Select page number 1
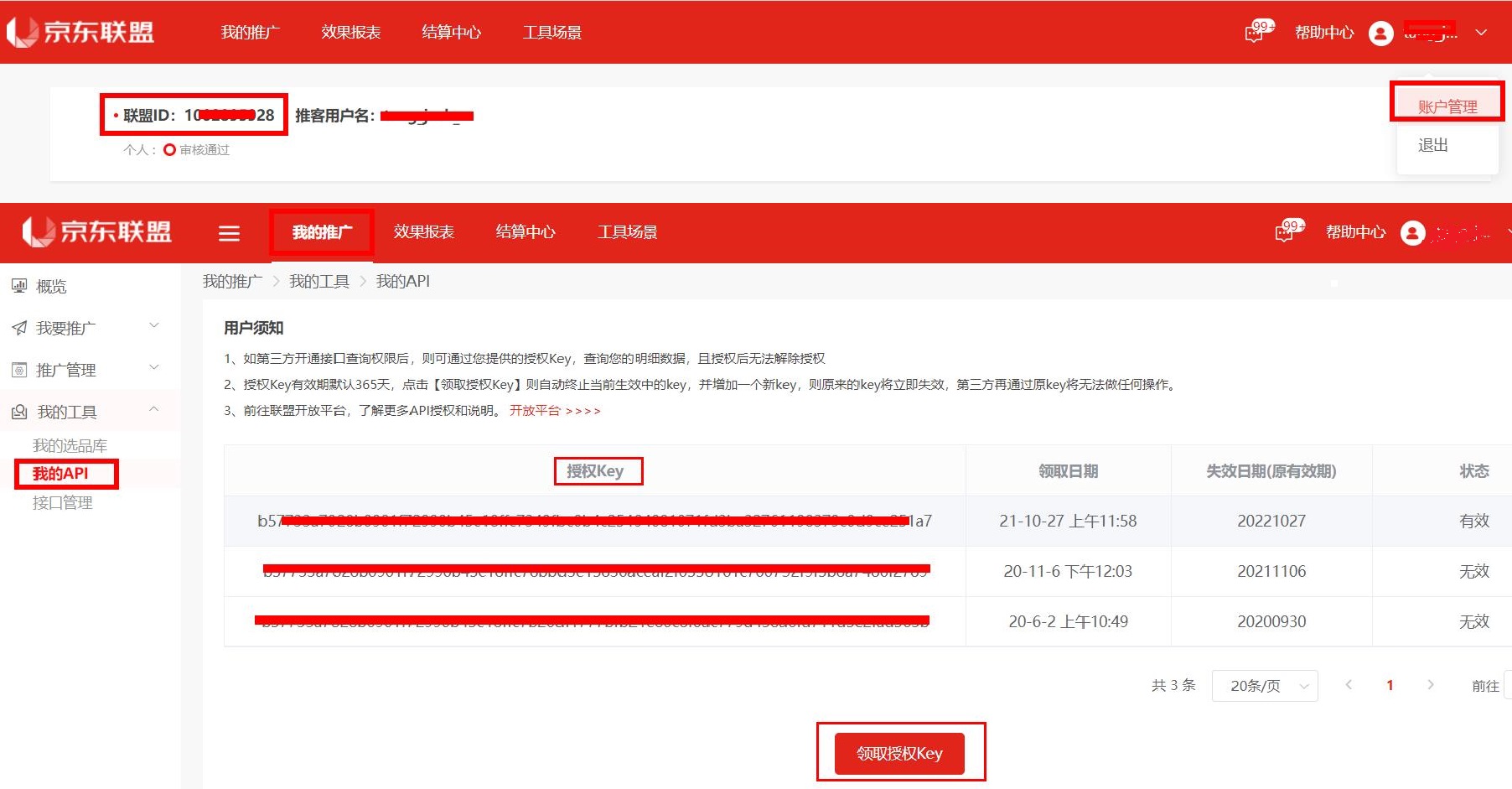 [x=1390, y=685]
